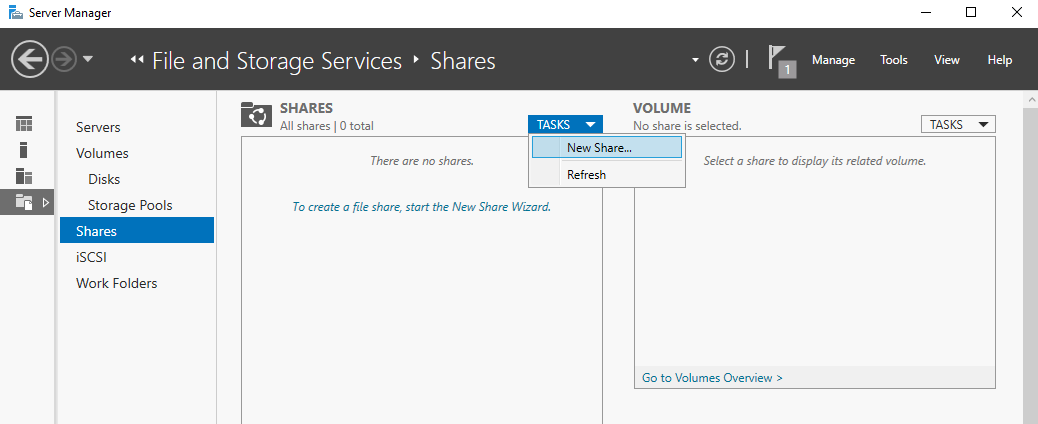
Task: Expand the dropdown arrow before refresh icon
Action: [x=695, y=60]
